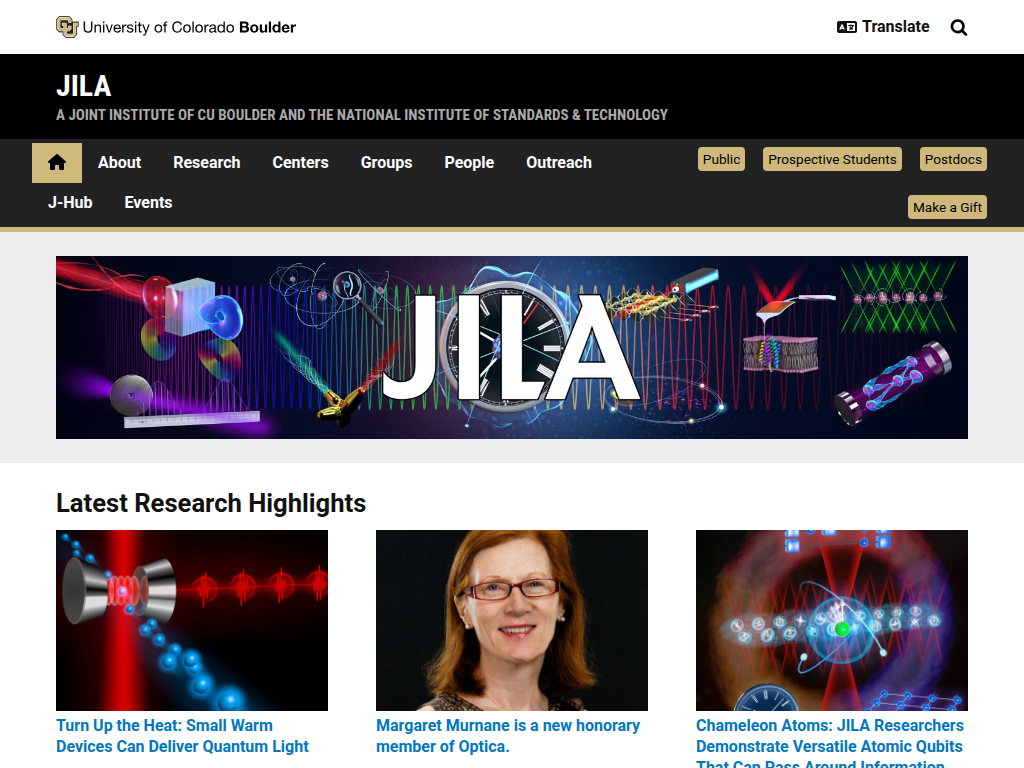Open the People menu item
This screenshot has height=768, width=1024.
pyautogui.click(x=469, y=163)
